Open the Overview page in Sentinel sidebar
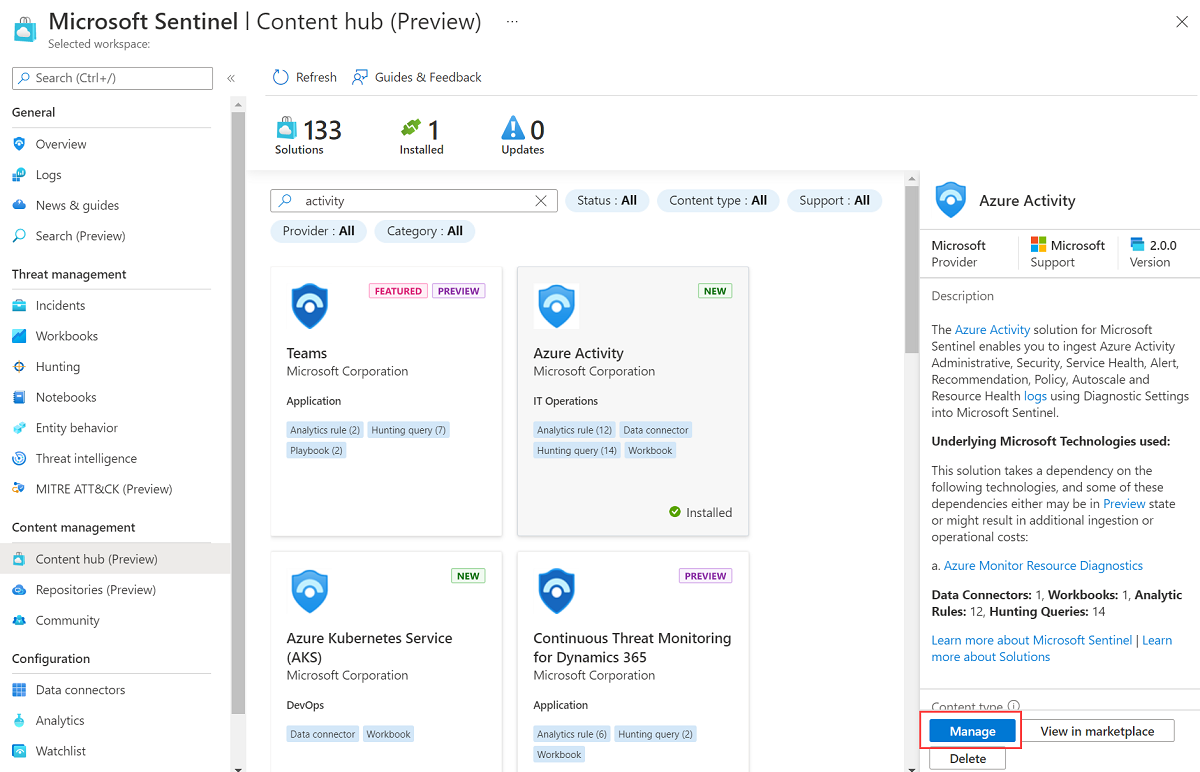This screenshot has width=1200, height=772. click(x=58, y=143)
